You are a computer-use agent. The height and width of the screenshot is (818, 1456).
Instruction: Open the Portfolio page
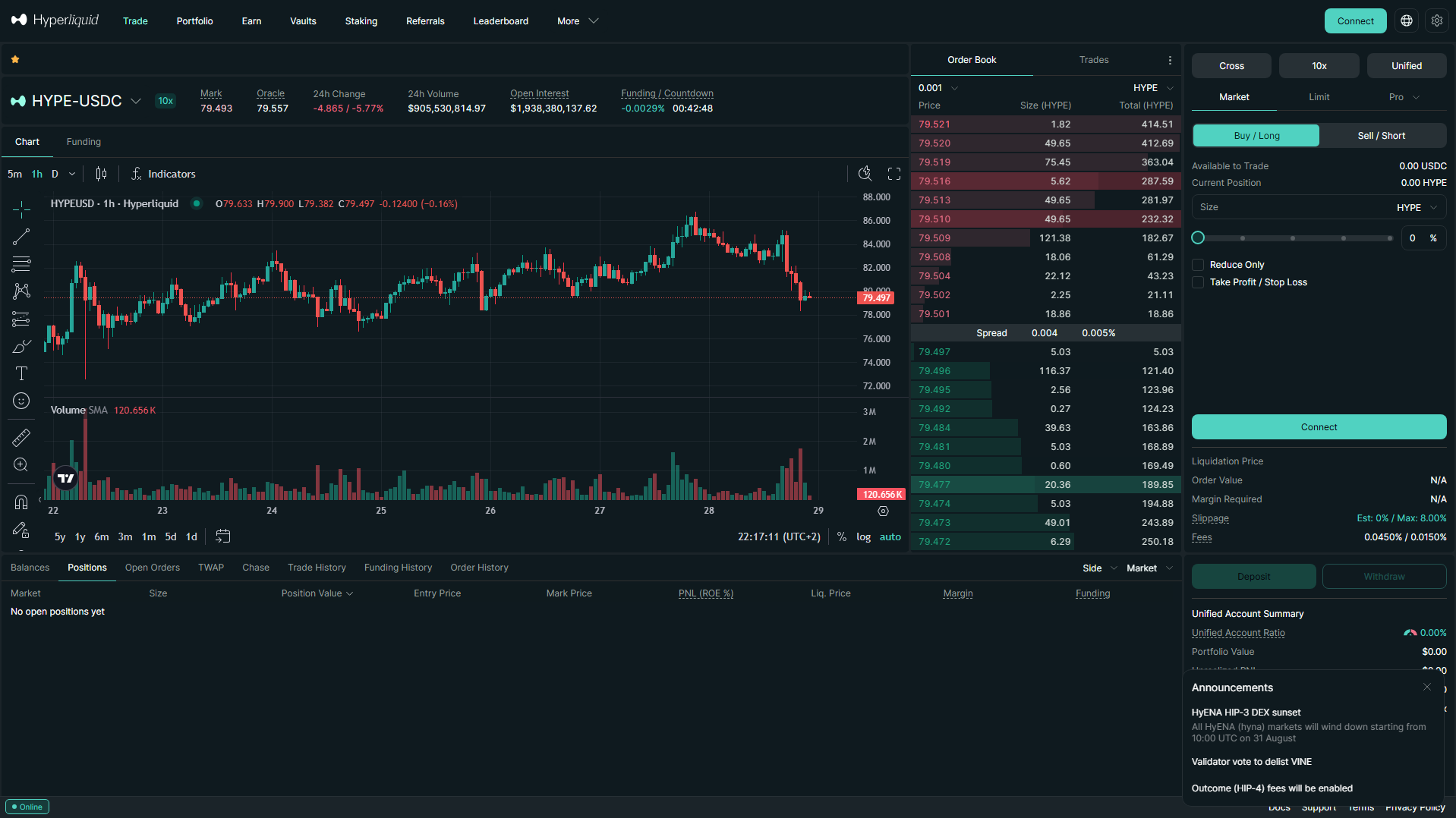coord(194,21)
